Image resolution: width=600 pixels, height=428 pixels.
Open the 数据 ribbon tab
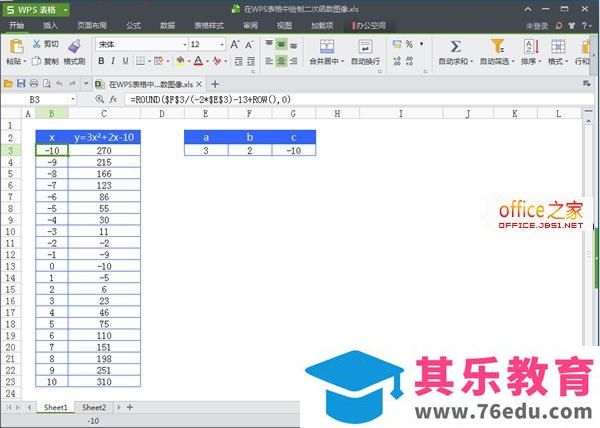pos(168,26)
